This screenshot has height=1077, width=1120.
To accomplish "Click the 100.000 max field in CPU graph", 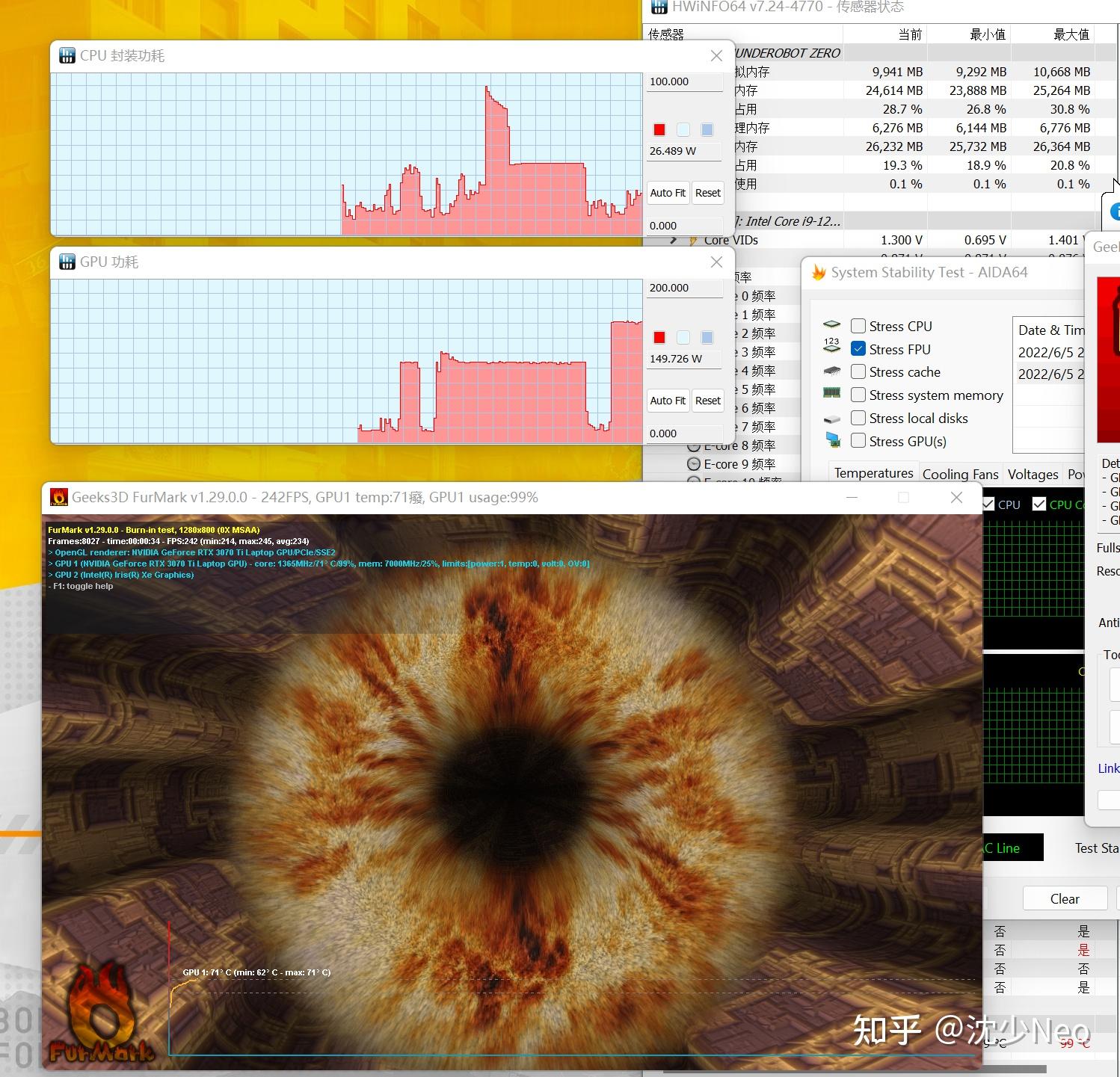I will point(684,82).
